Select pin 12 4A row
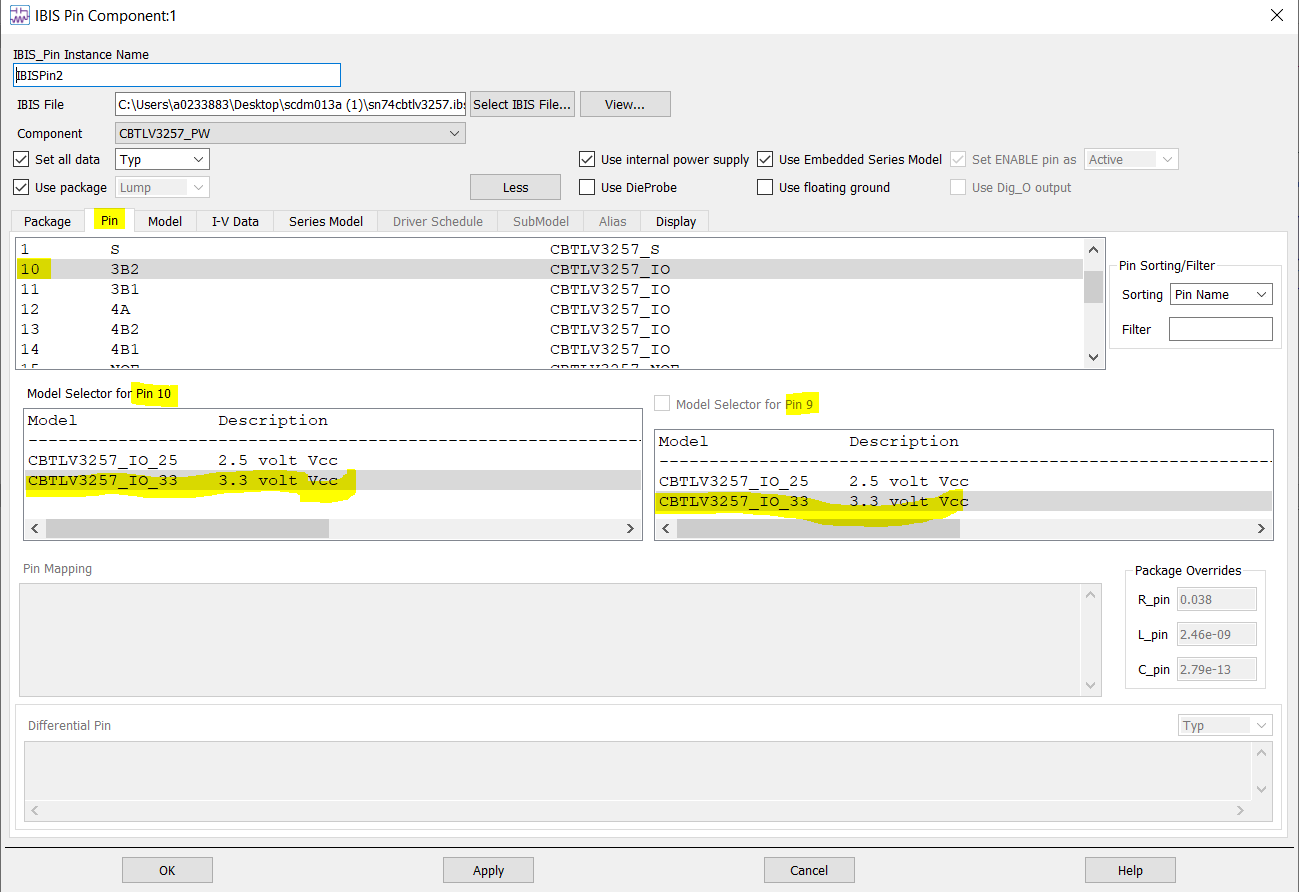This screenshot has height=892, width=1299. tap(550, 309)
